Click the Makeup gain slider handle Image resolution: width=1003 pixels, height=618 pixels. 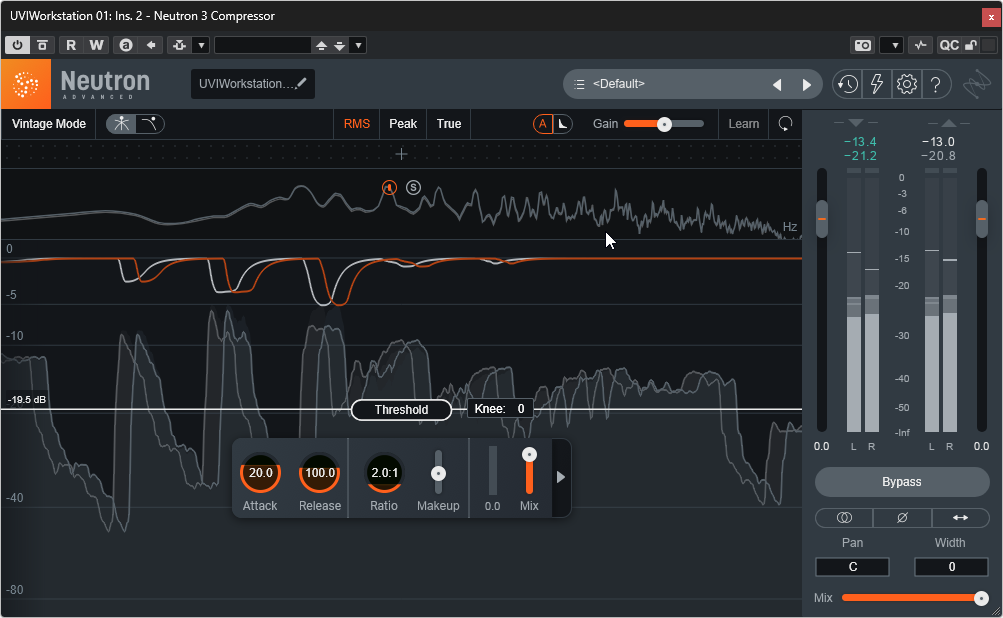(x=438, y=473)
